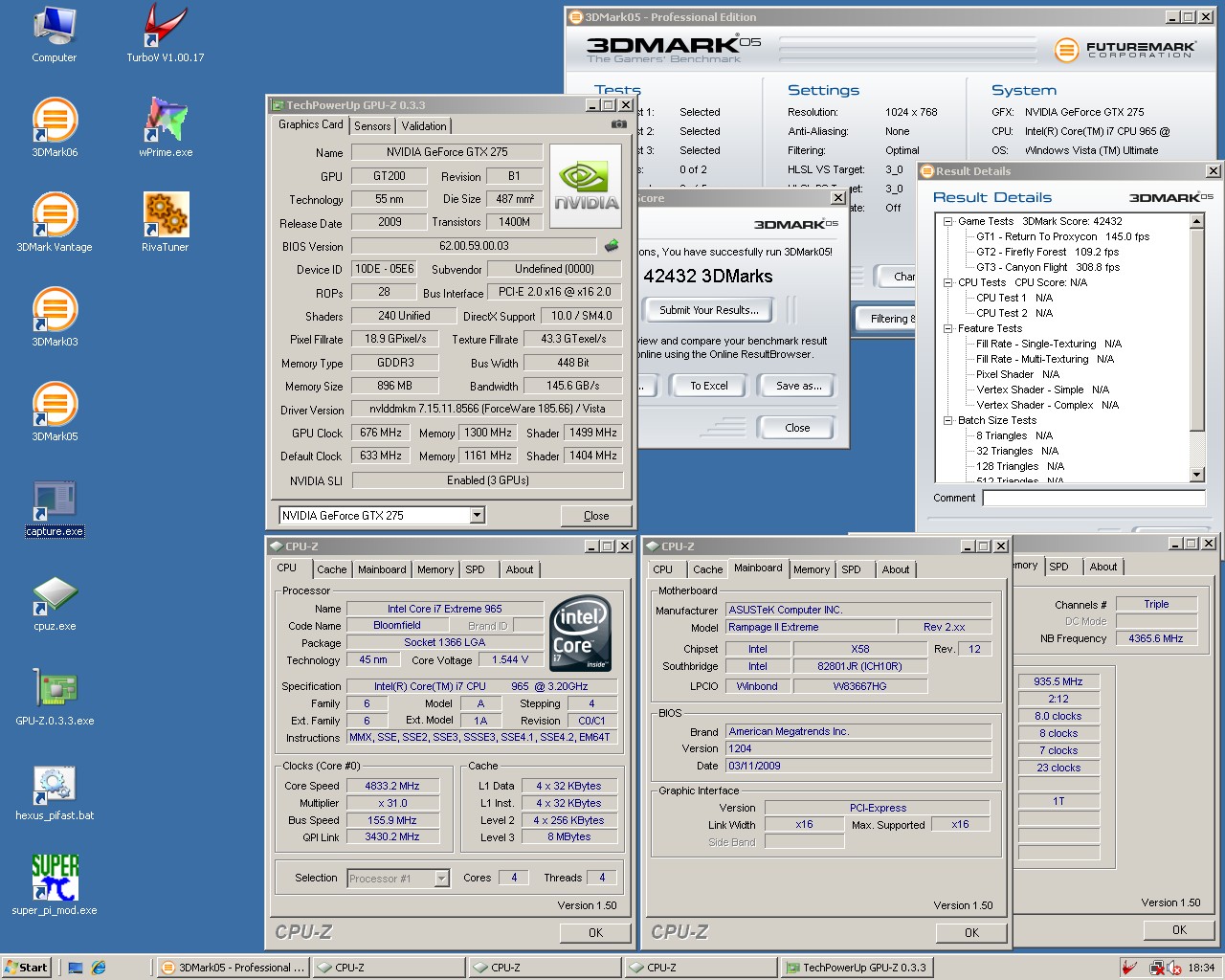Image resolution: width=1225 pixels, height=980 pixels.
Task: Switch to 3DMark05 taskbar button
Action: point(231,968)
